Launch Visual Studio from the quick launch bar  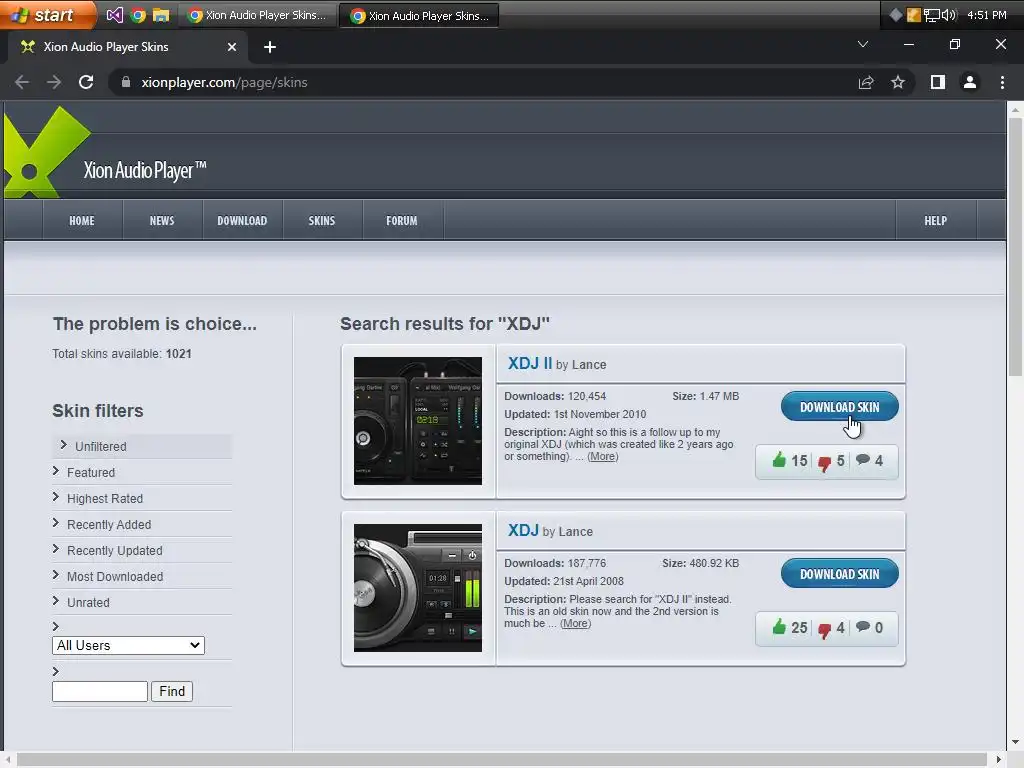click(x=114, y=15)
